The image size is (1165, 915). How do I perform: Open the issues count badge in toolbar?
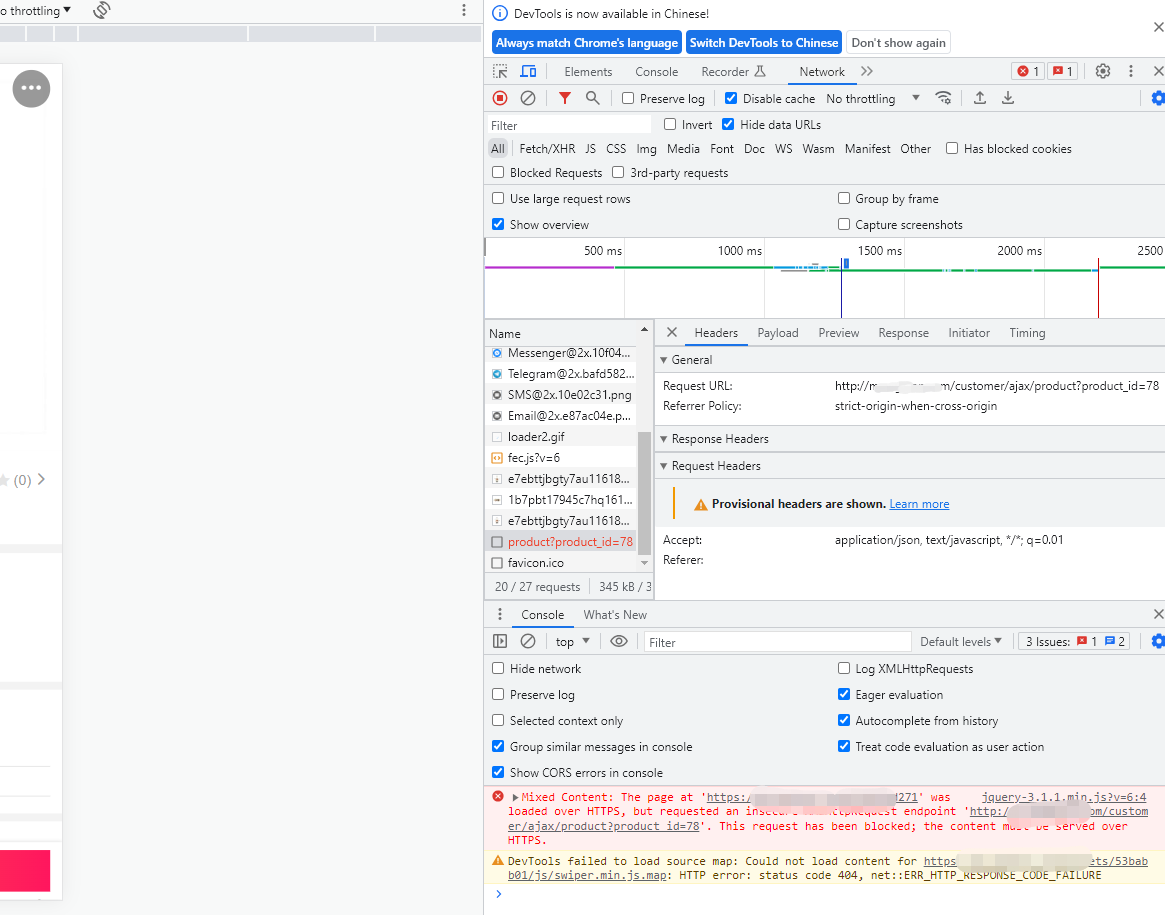tap(1062, 71)
